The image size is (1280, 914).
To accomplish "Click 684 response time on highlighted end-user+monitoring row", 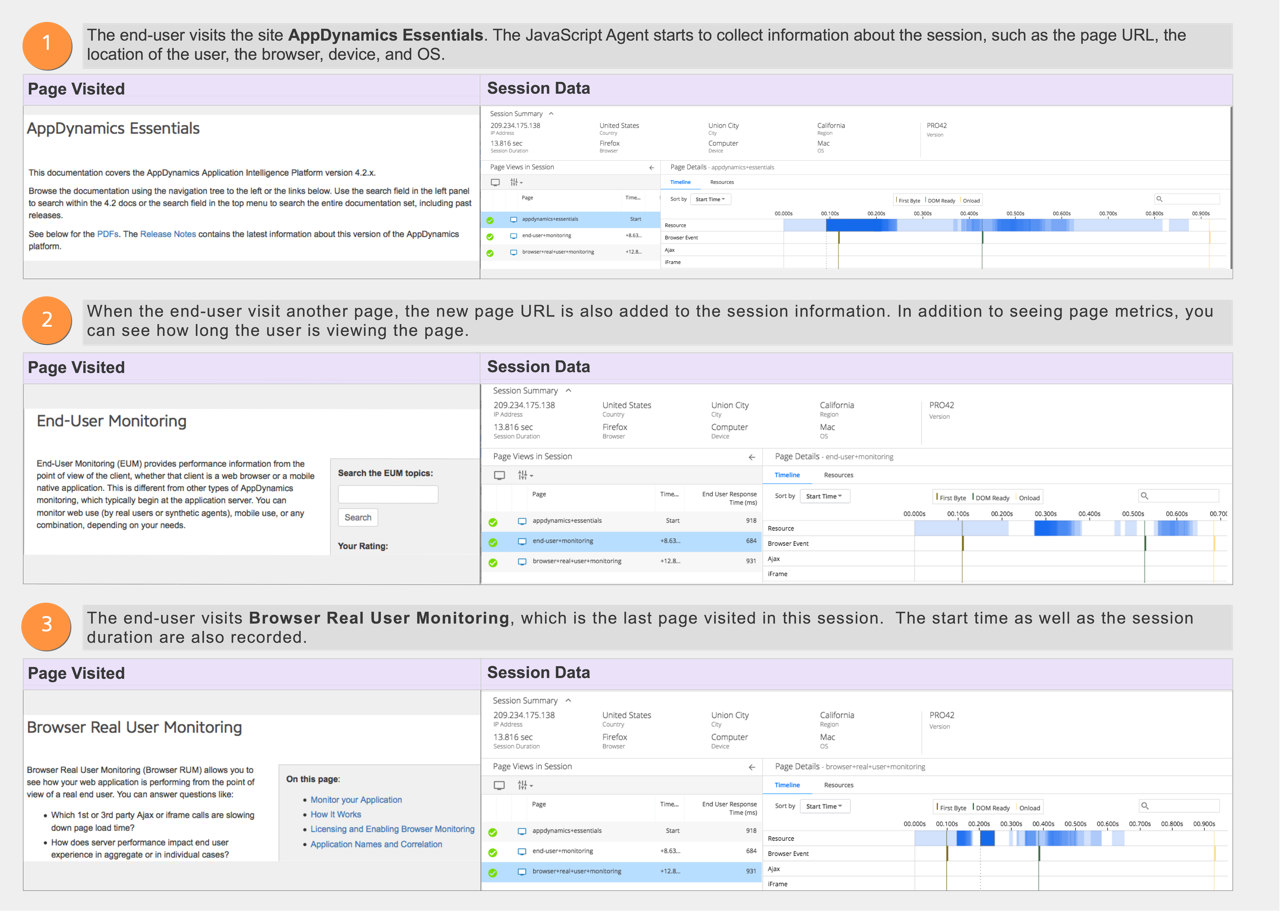I will [751, 542].
